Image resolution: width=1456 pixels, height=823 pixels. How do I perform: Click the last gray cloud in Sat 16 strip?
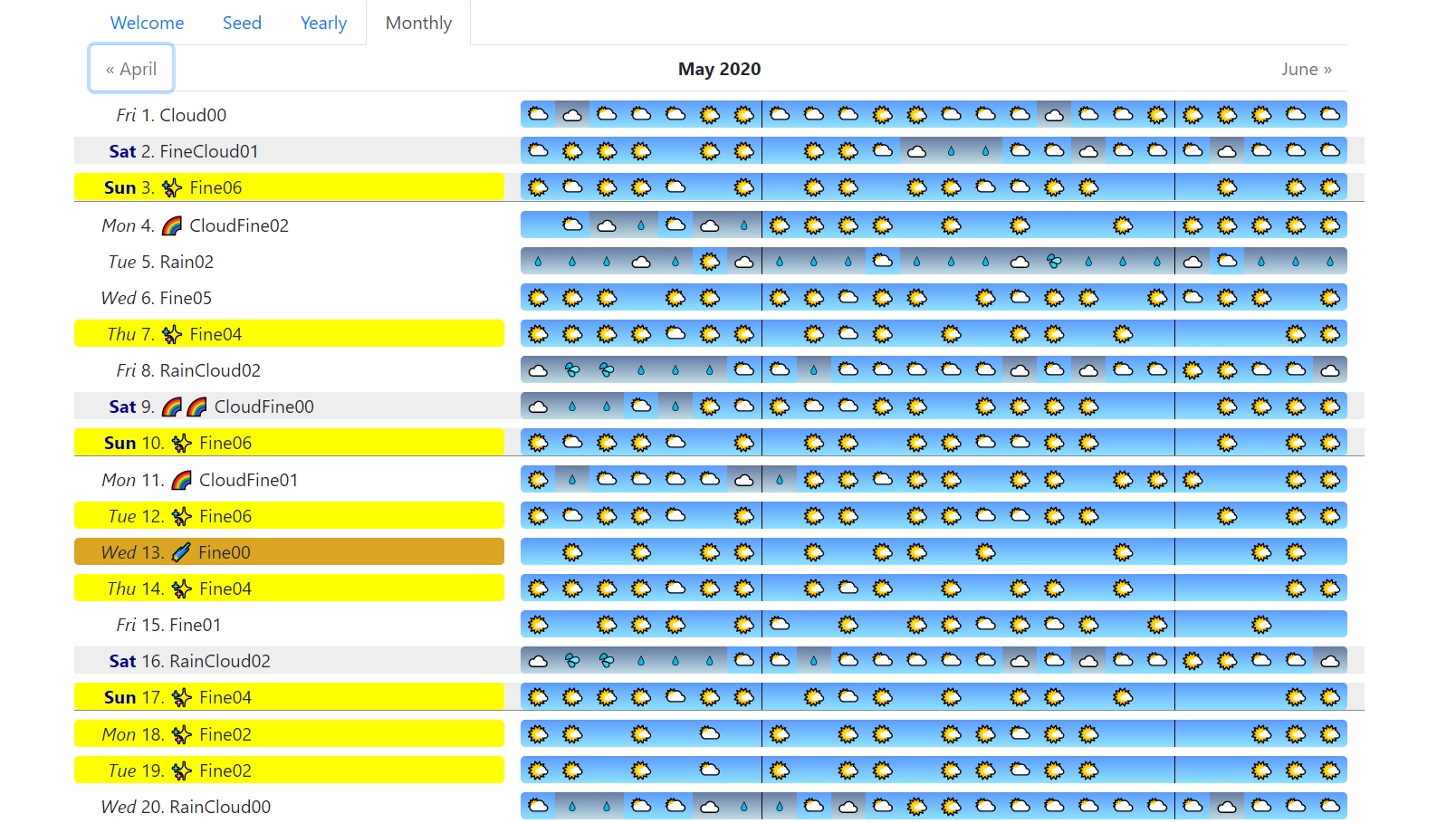(x=1329, y=661)
